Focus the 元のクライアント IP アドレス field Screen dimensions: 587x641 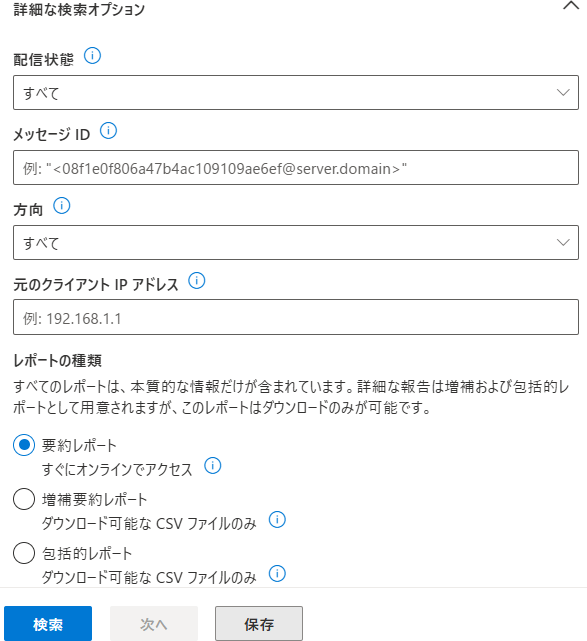296,317
